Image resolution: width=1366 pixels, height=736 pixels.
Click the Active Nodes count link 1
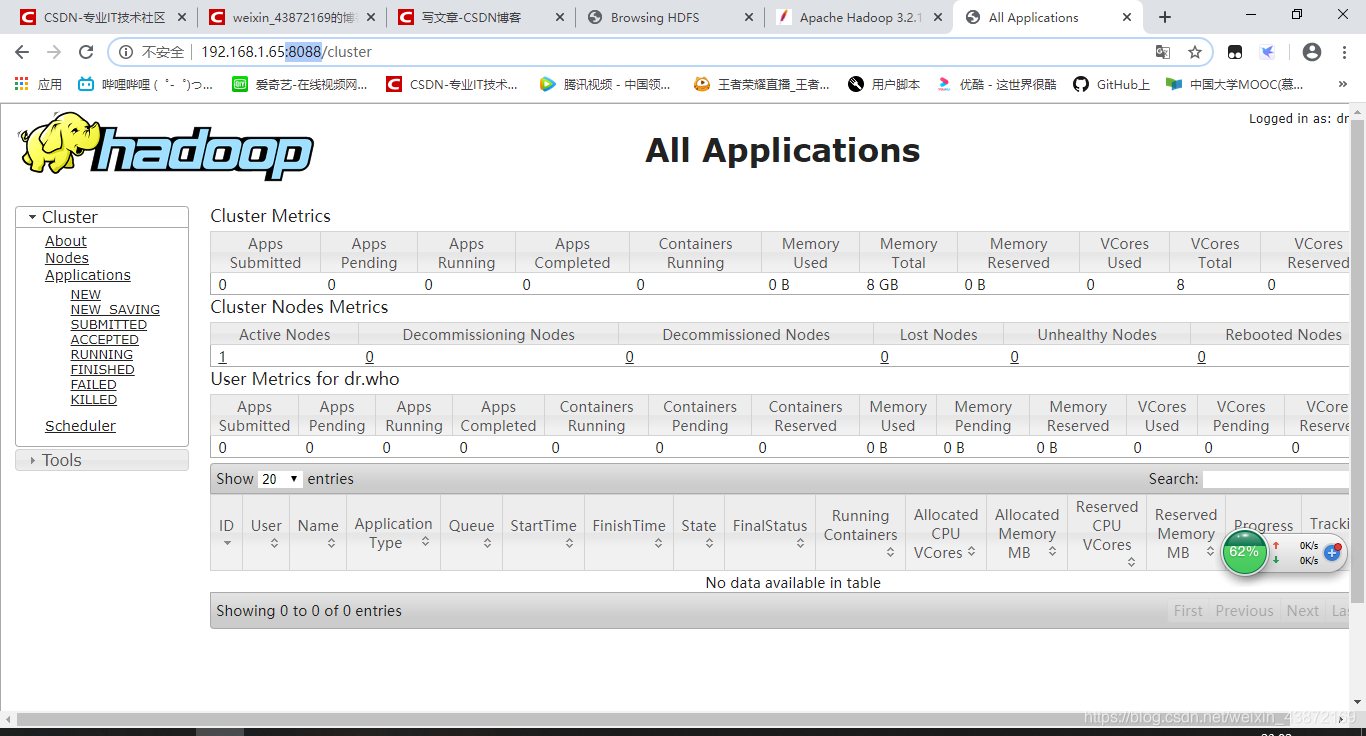[222, 357]
